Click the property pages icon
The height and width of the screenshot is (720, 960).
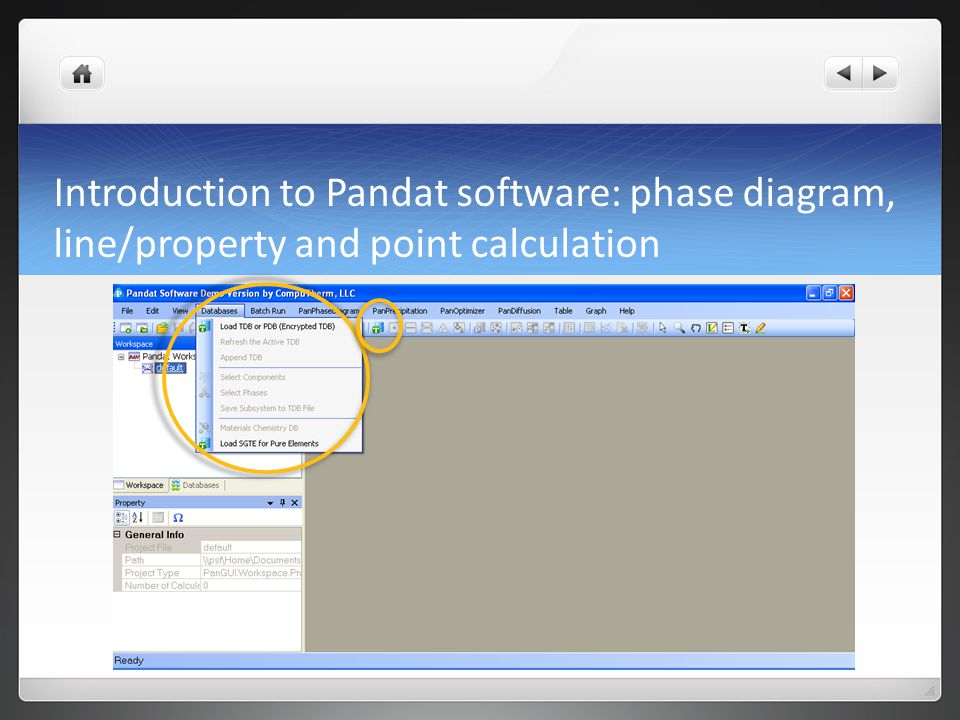(x=158, y=517)
